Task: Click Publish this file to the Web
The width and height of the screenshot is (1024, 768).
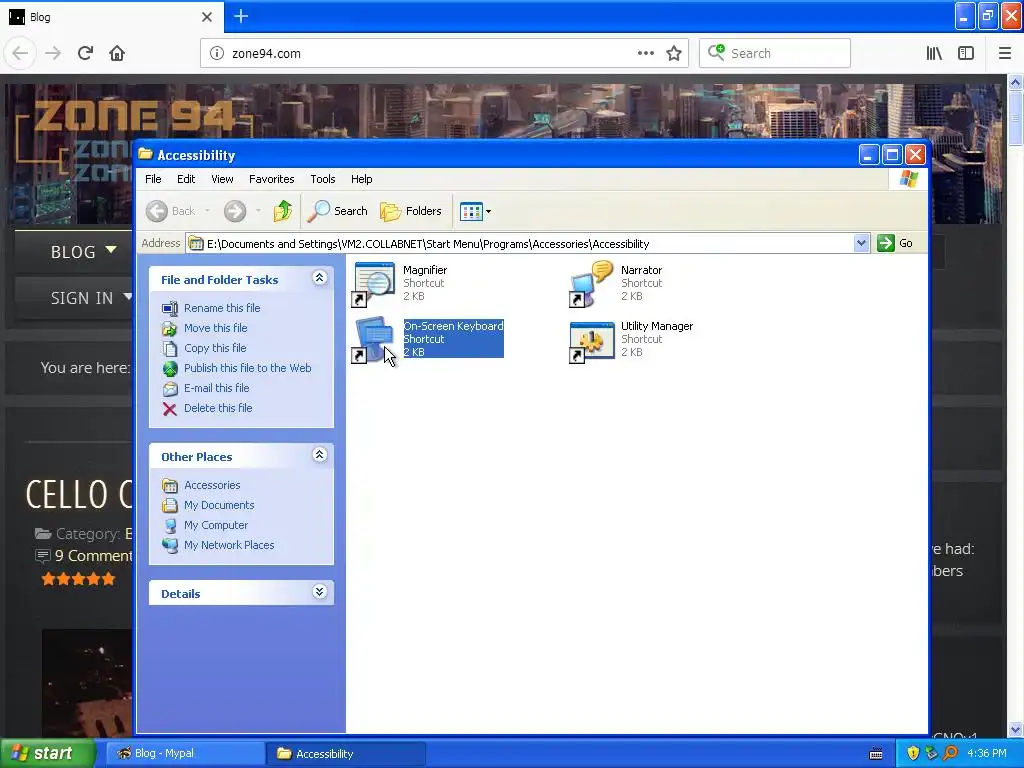Action: coord(248,368)
